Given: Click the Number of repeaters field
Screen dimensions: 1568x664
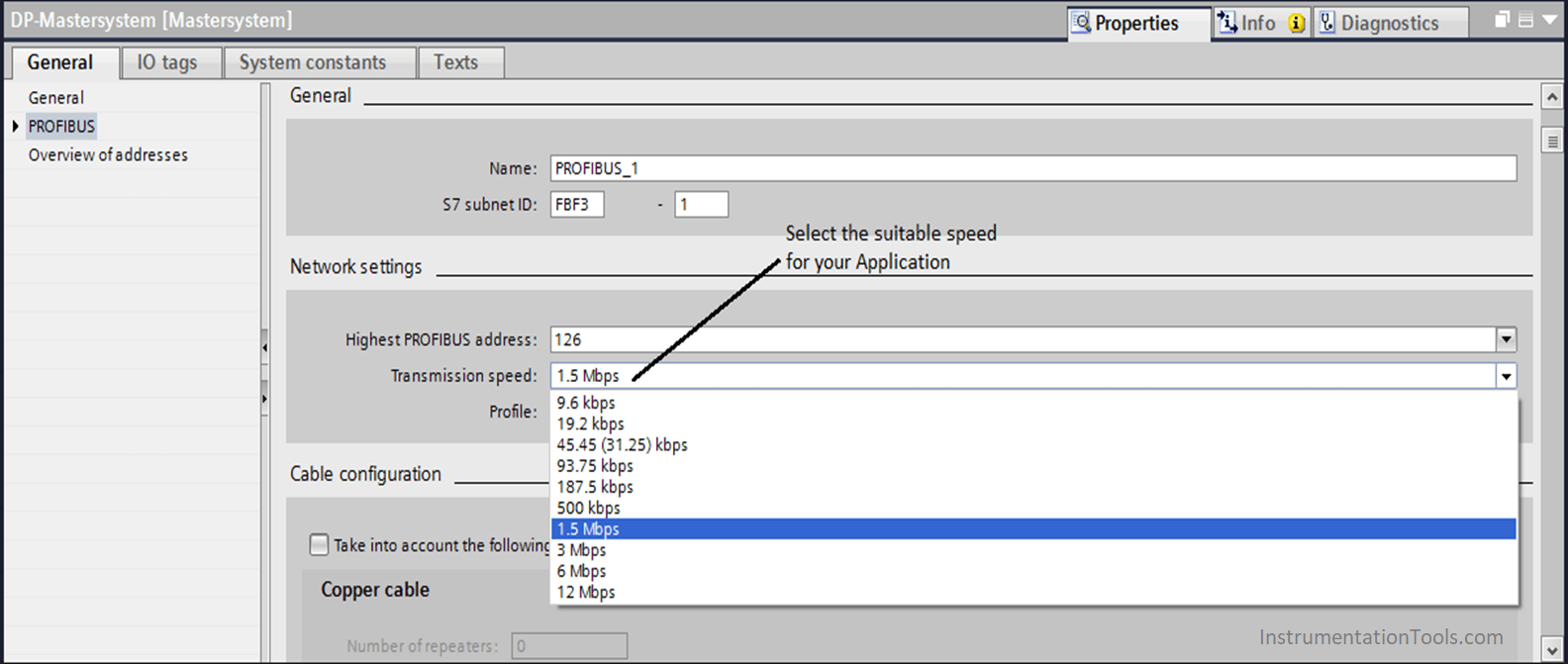Looking at the screenshot, I should (569, 646).
